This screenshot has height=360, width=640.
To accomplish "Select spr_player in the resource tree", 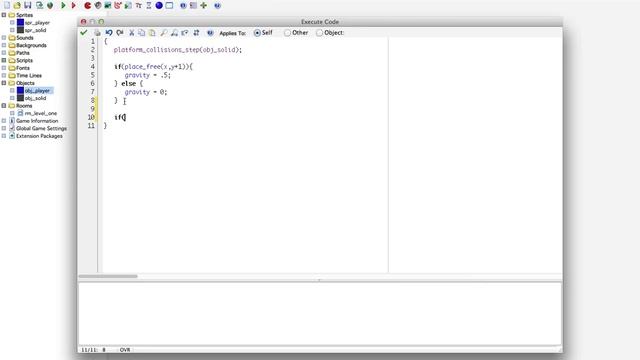I will pyautogui.click(x=37, y=22).
